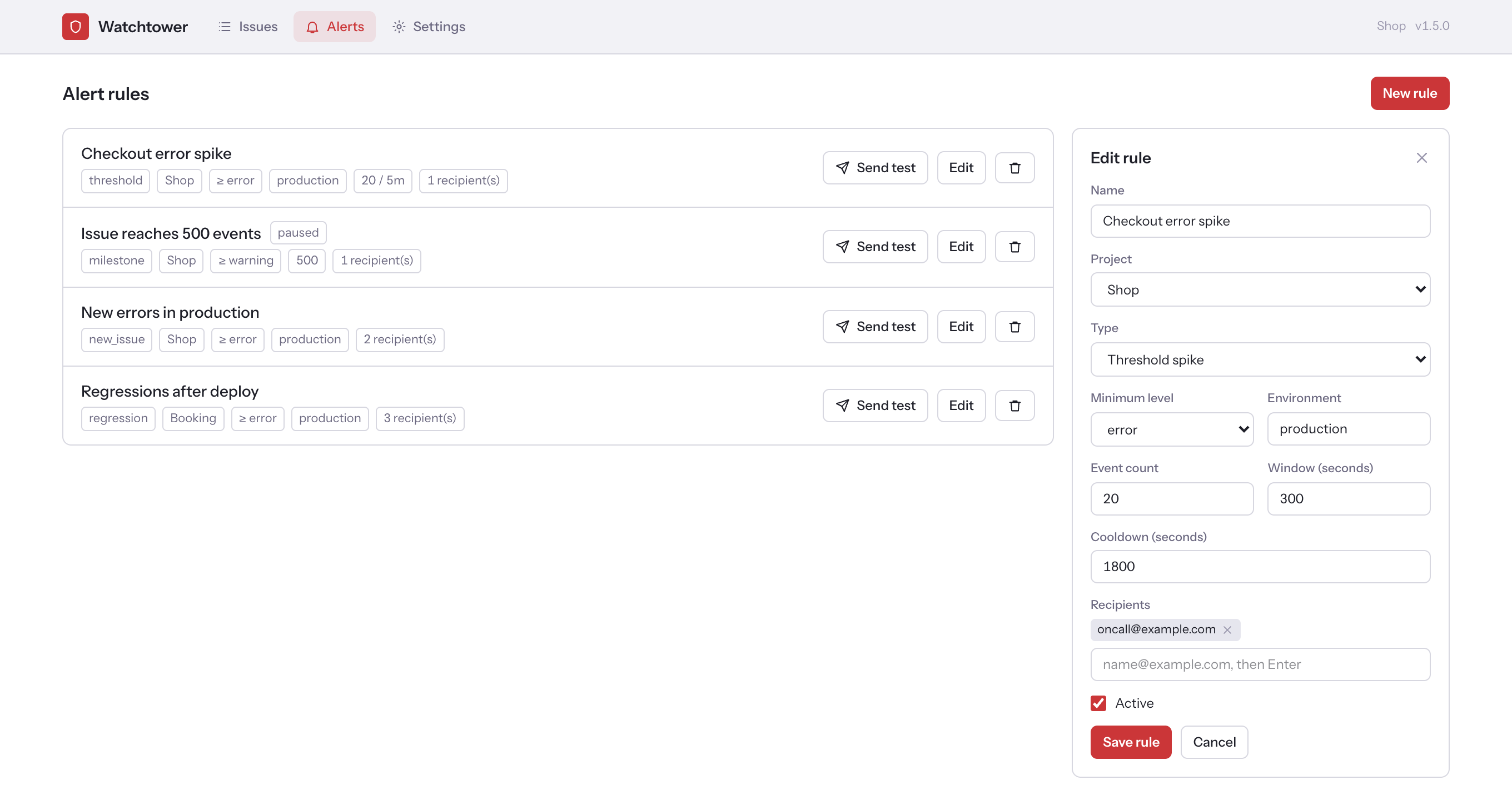Delete the Checkout error spike rule
The image size is (1512, 800).
coord(1014,168)
